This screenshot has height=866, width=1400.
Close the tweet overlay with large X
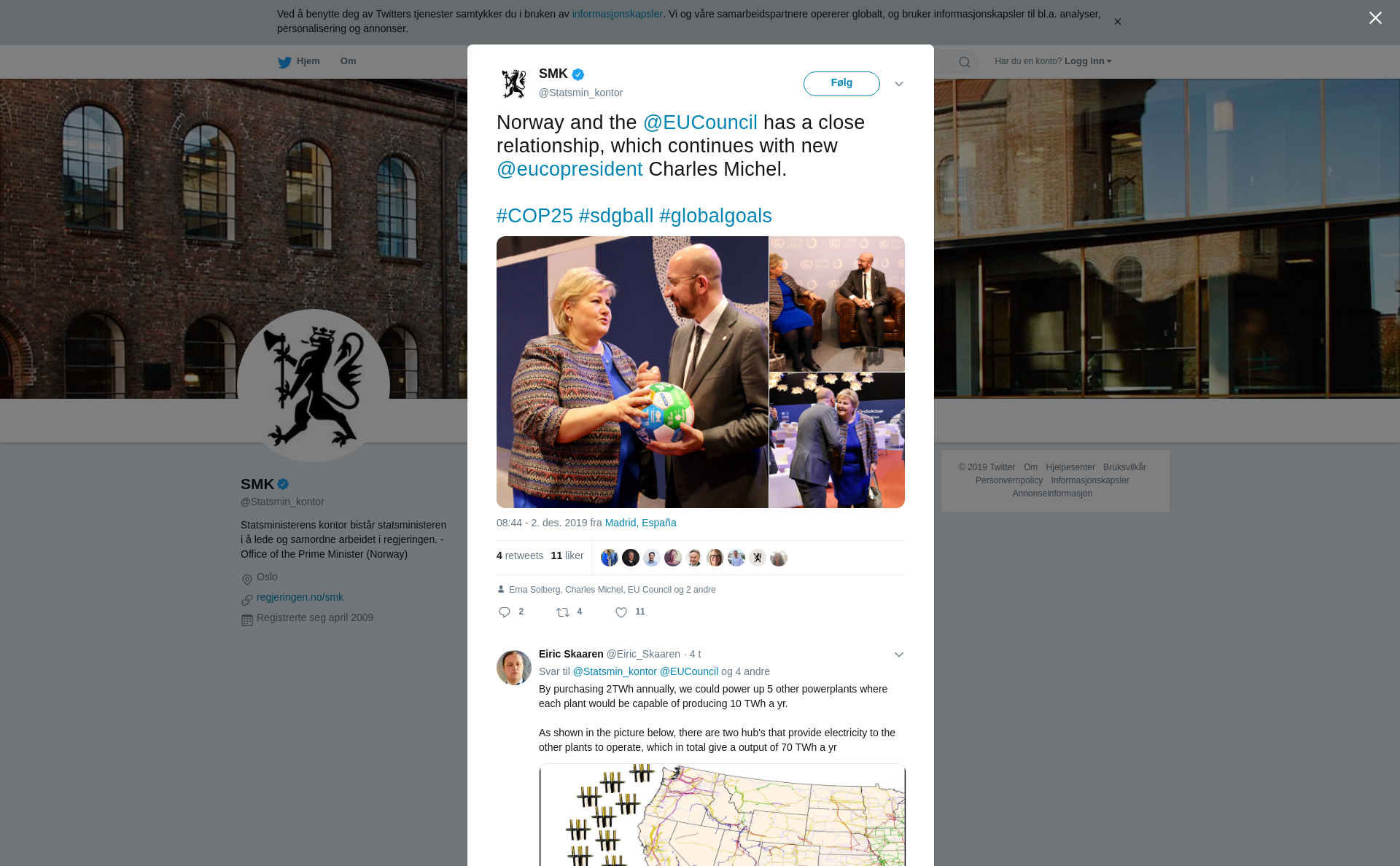[x=1375, y=18]
